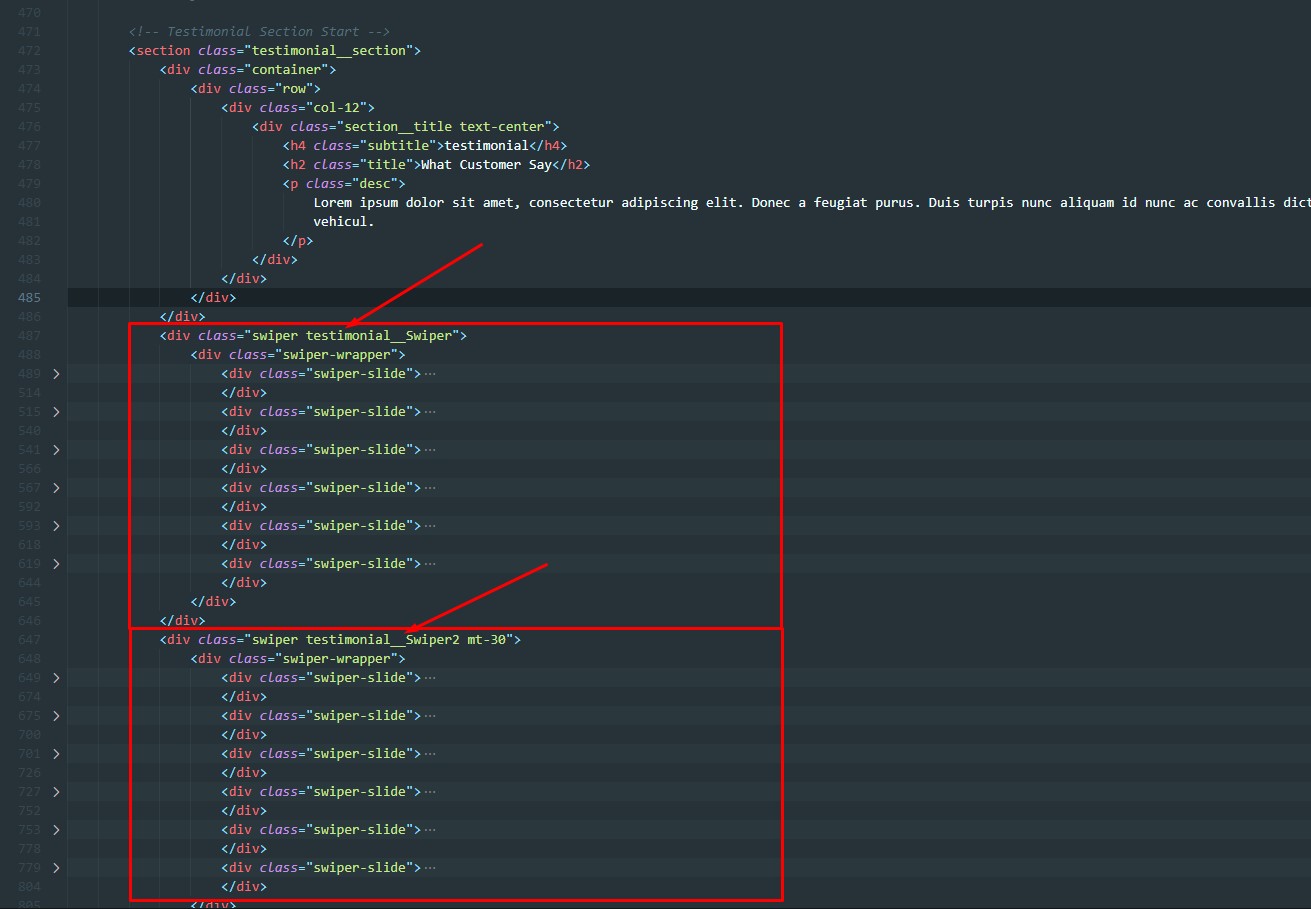
Task: Click the fold ellipsis on line 489
Action: (430, 374)
